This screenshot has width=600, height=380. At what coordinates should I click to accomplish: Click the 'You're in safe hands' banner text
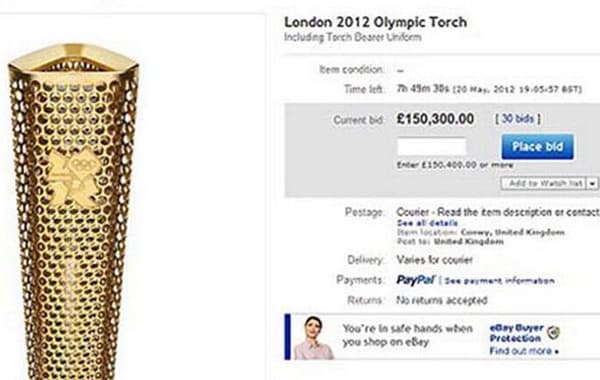pos(408,335)
